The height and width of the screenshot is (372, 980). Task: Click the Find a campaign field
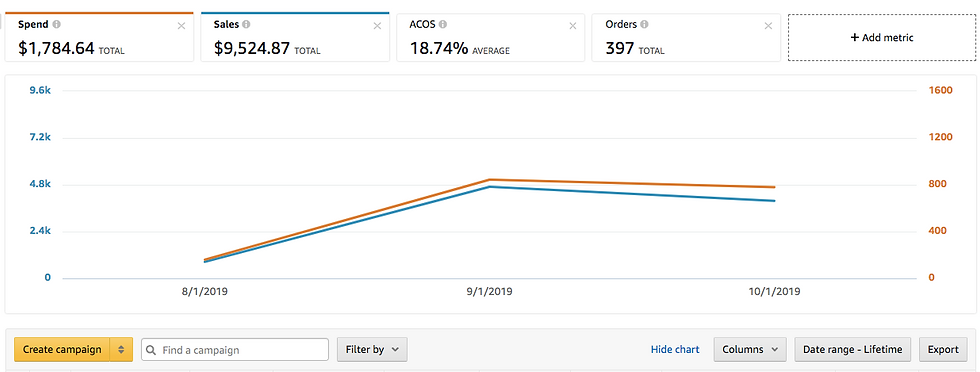(x=235, y=349)
